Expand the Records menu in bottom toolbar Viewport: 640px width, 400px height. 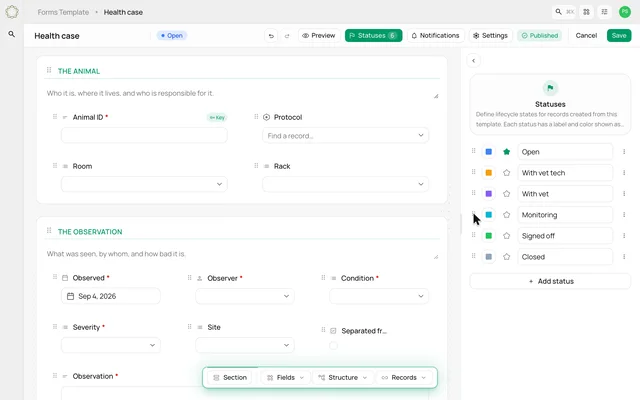(405, 378)
